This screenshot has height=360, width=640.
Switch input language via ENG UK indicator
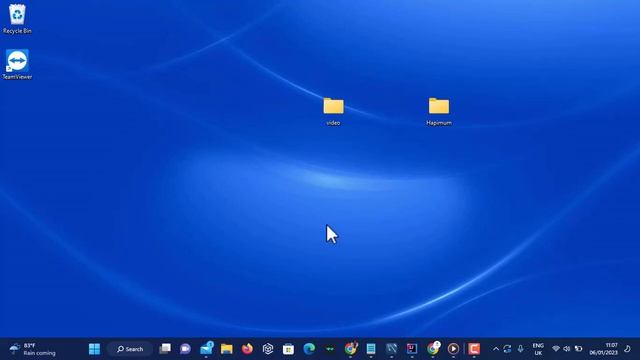tap(538, 349)
